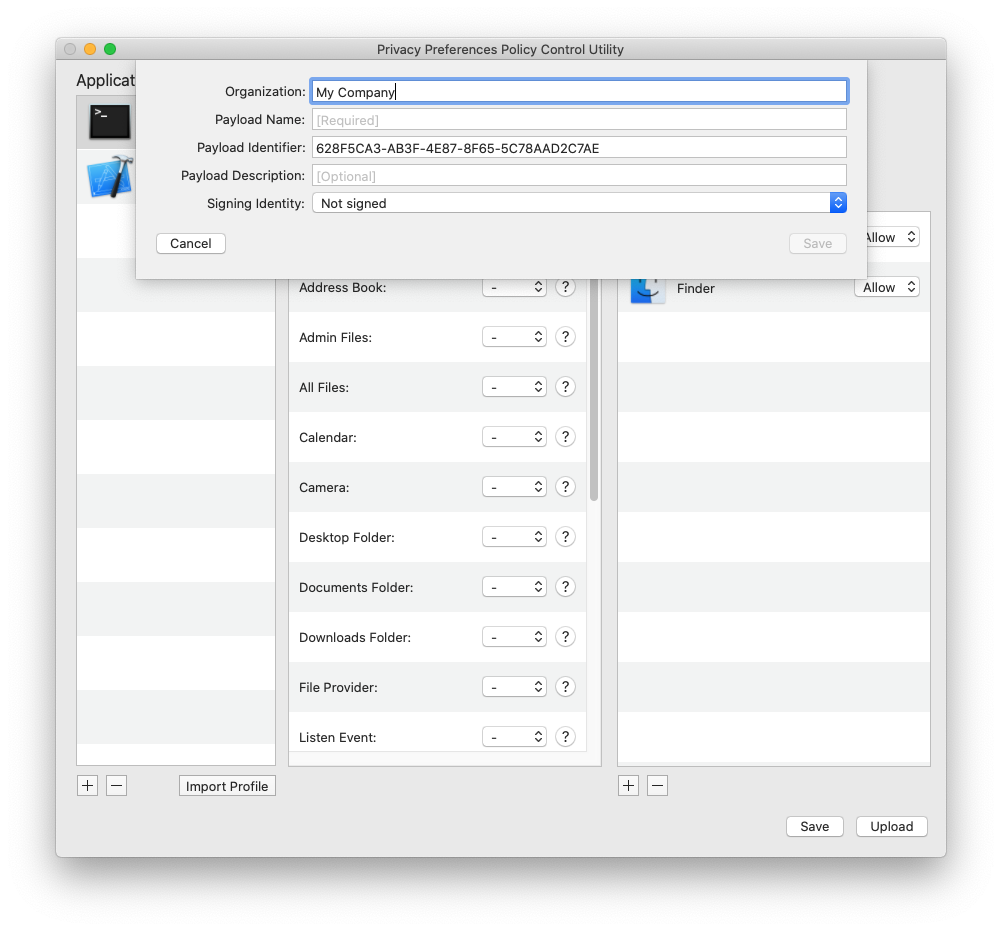The width and height of the screenshot is (1002, 931).
Task: Select the Xcode app icon in Applications list
Action: coord(111,176)
